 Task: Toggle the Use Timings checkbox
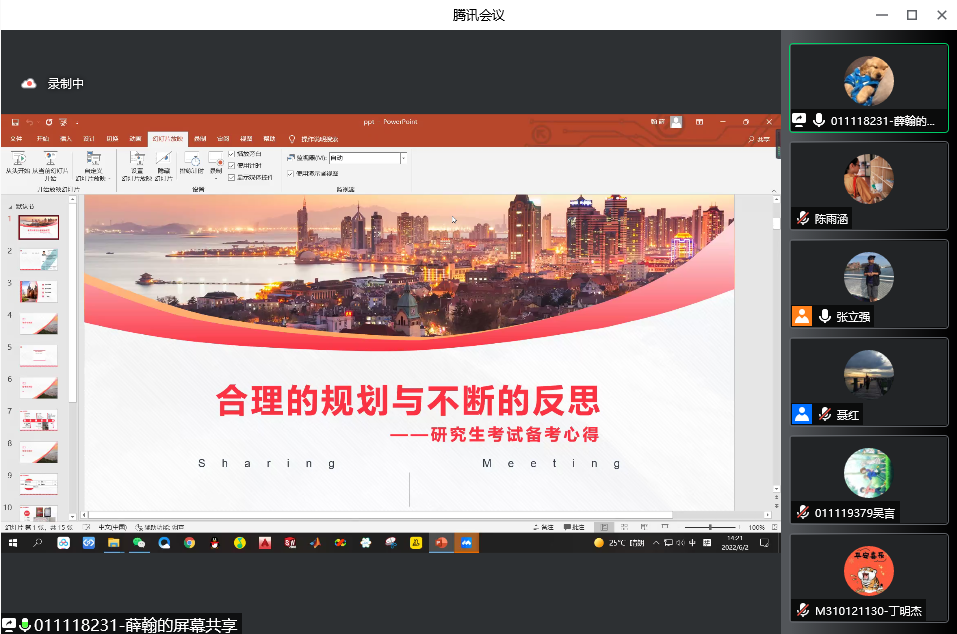point(232,165)
